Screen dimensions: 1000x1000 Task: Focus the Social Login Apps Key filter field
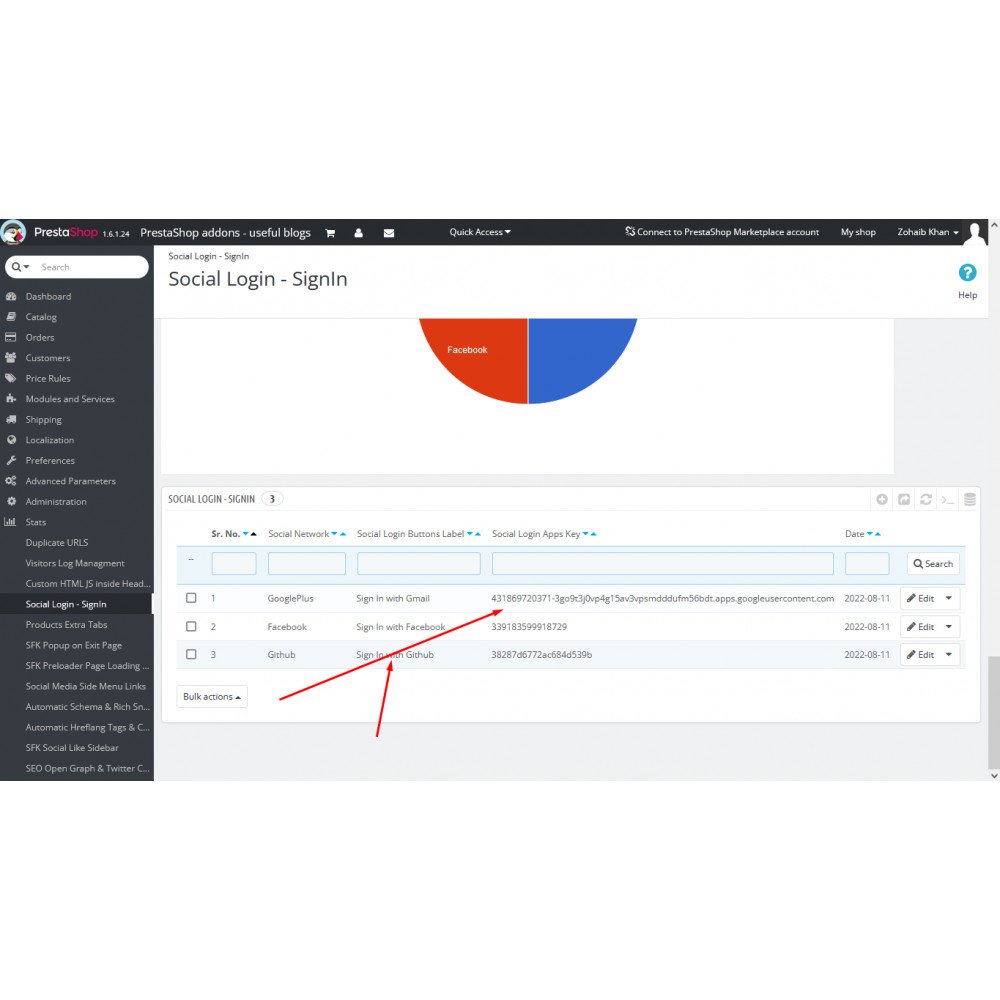(x=663, y=564)
